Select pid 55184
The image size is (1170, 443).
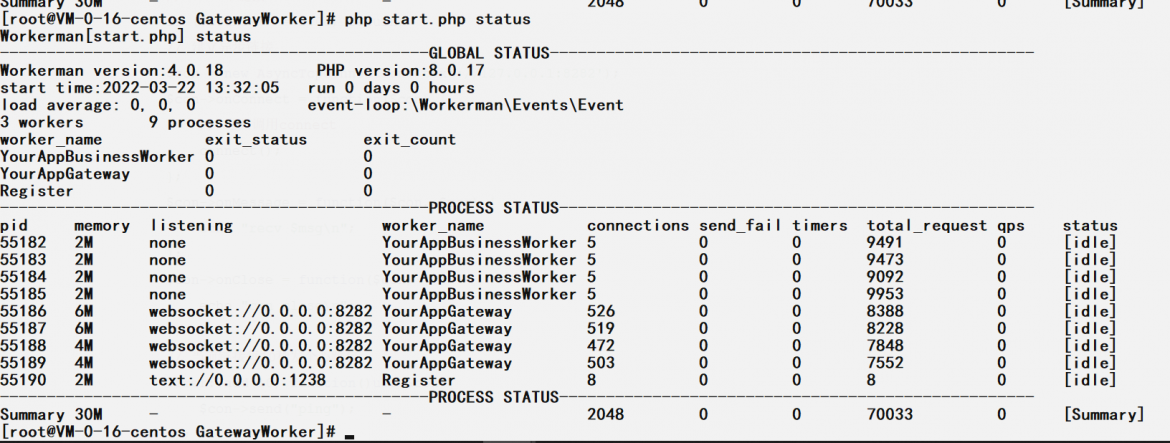pos(23,277)
